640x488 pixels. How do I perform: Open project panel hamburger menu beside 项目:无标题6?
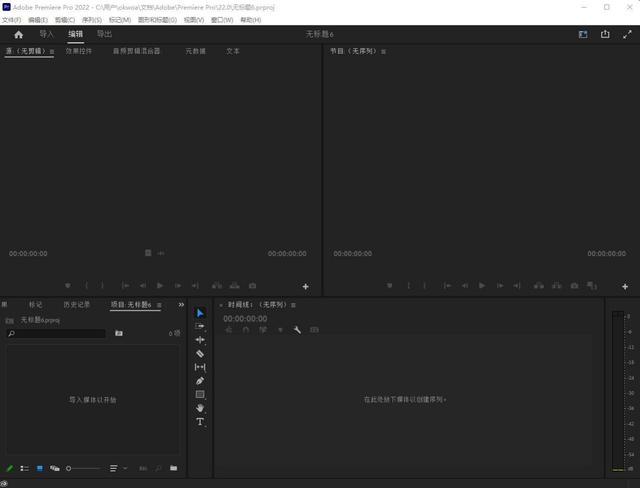click(x=157, y=304)
